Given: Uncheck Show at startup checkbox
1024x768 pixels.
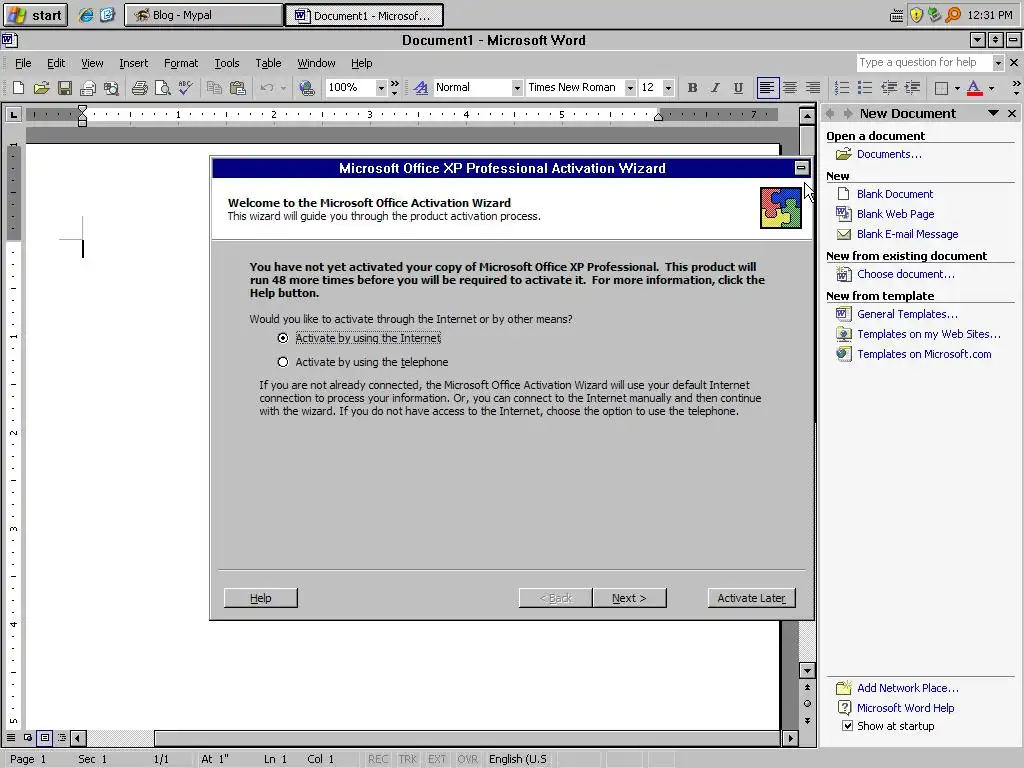Looking at the screenshot, I should pyautogui.click(x=848, y=726).
